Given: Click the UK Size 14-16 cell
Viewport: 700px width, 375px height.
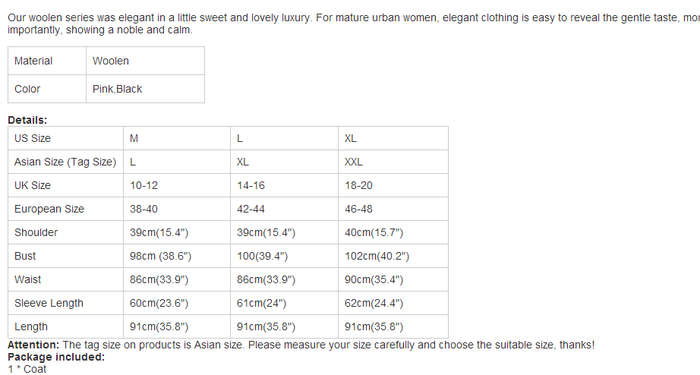Looking at the screenshot, I should [x=284, y=185].
